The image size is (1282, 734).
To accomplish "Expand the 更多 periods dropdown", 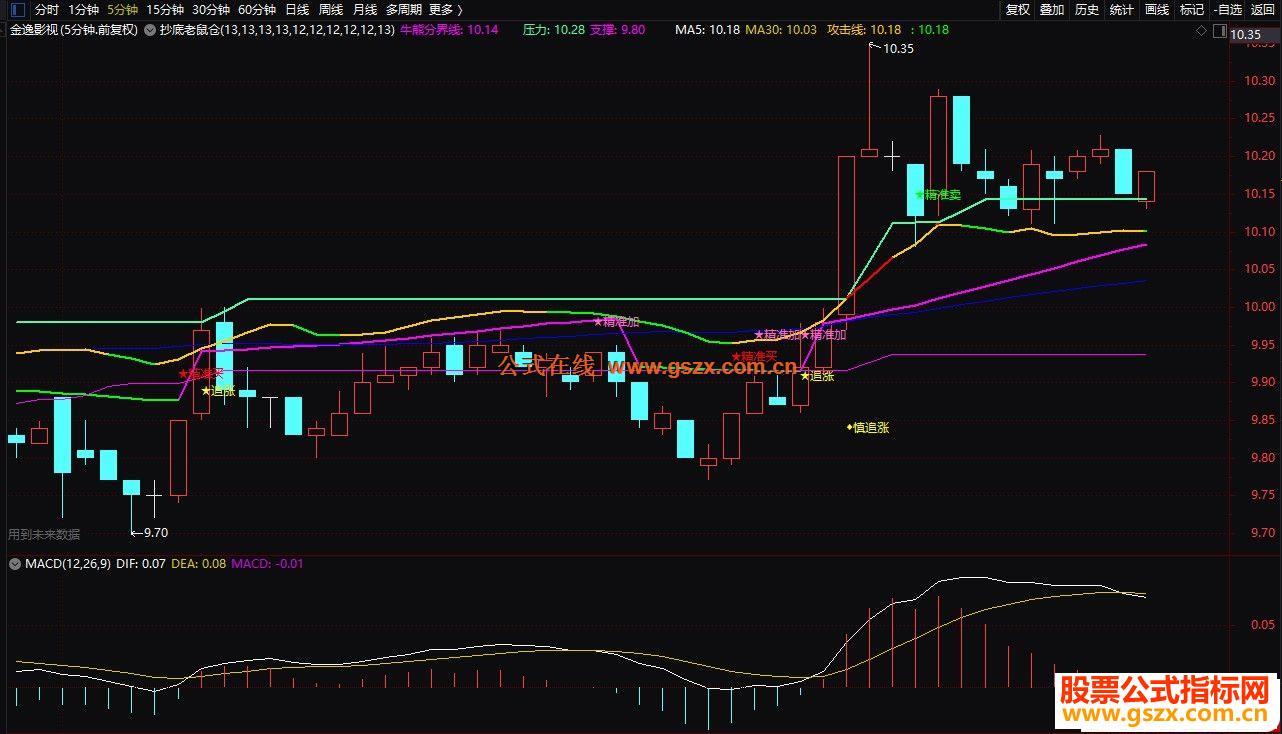I will (x=445, y=10).
